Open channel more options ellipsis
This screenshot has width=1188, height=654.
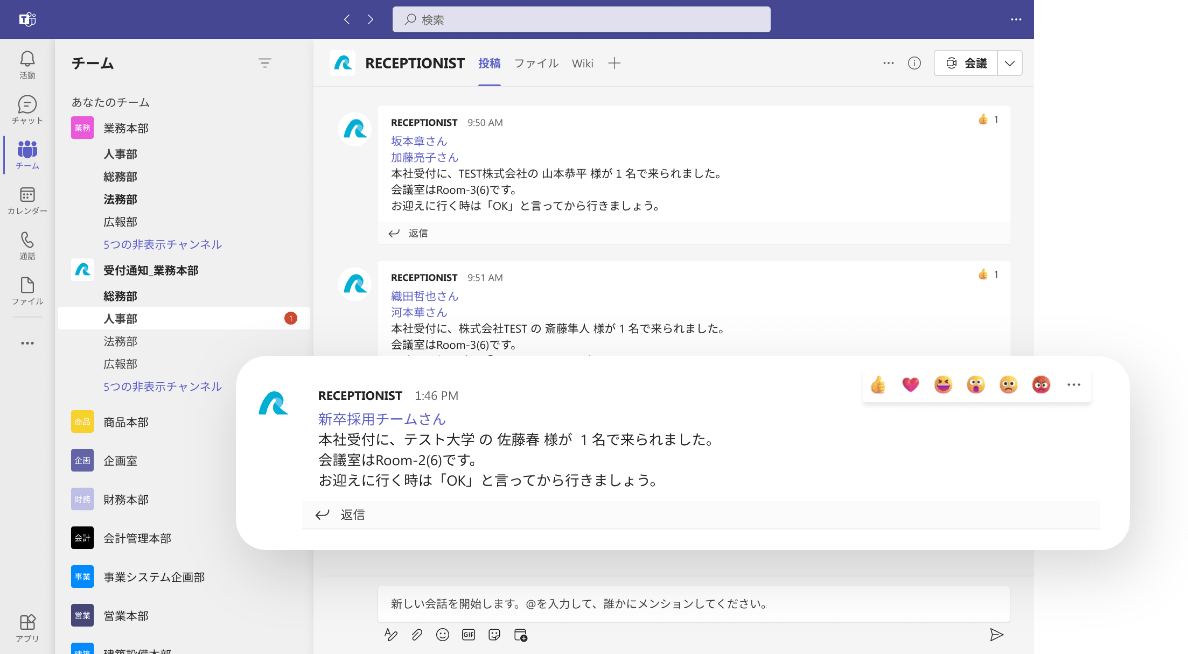[x=889, y=63]
